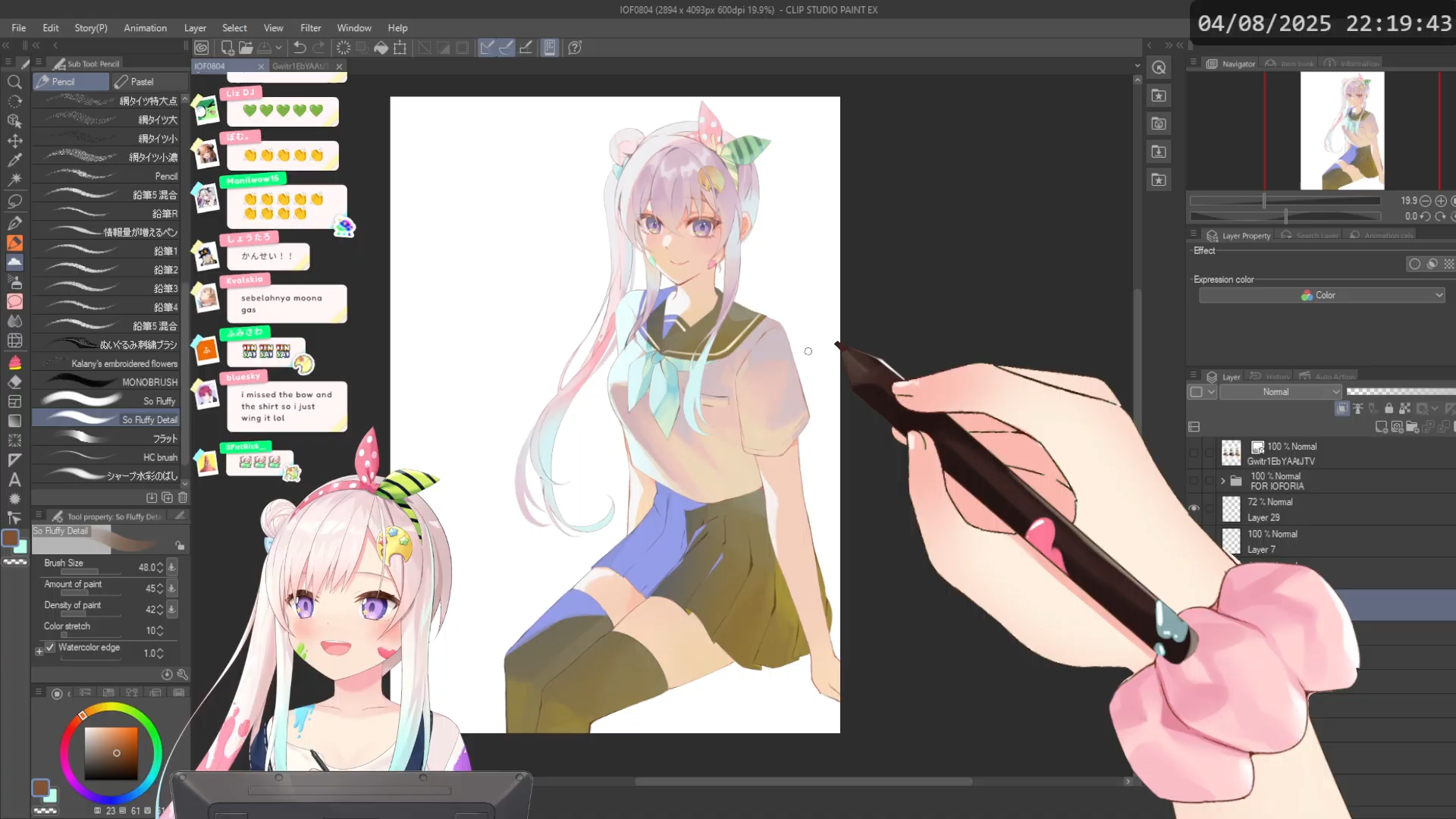Adjust the Navigator zoom slider

click(x=1285, y=201)
